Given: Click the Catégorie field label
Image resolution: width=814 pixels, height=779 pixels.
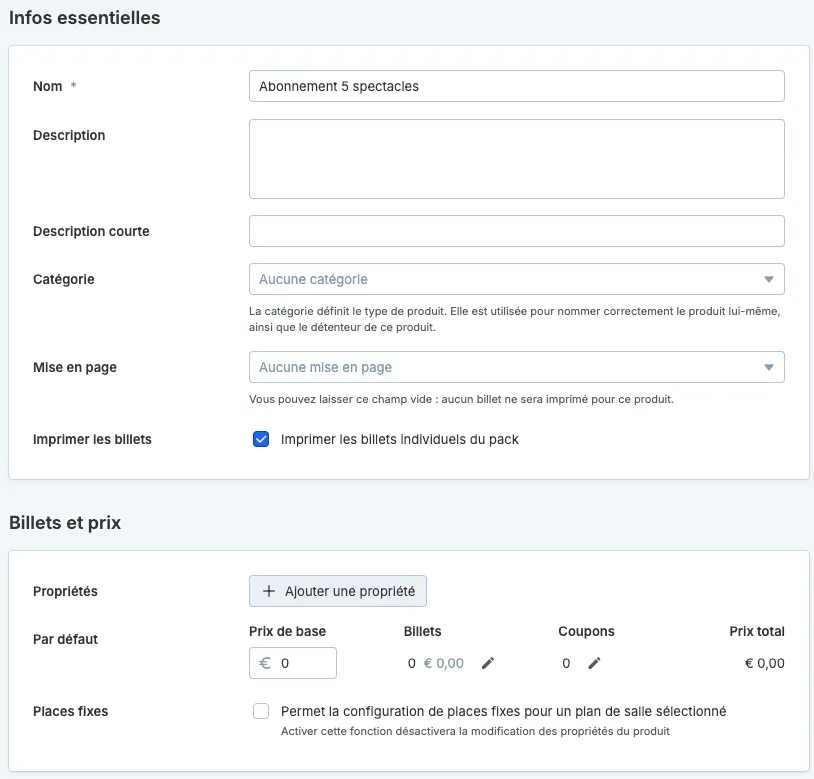Looking at the screenshot, I should 64,279.
